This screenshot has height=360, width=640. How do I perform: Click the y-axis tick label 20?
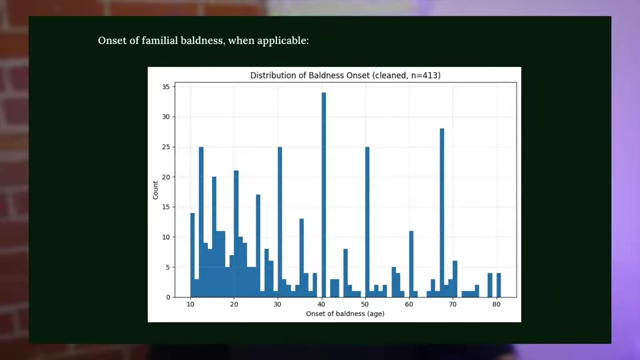pos(166,177)
